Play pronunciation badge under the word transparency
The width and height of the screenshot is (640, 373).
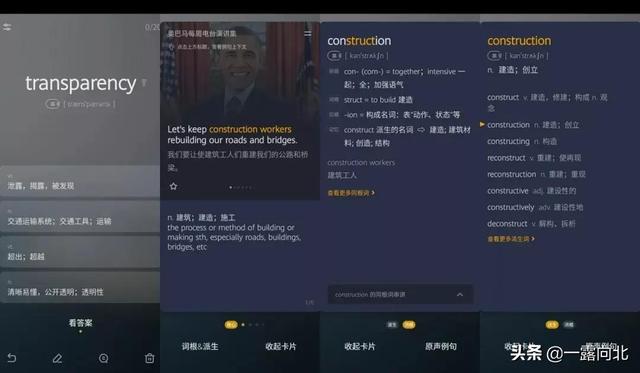(53, 104)
